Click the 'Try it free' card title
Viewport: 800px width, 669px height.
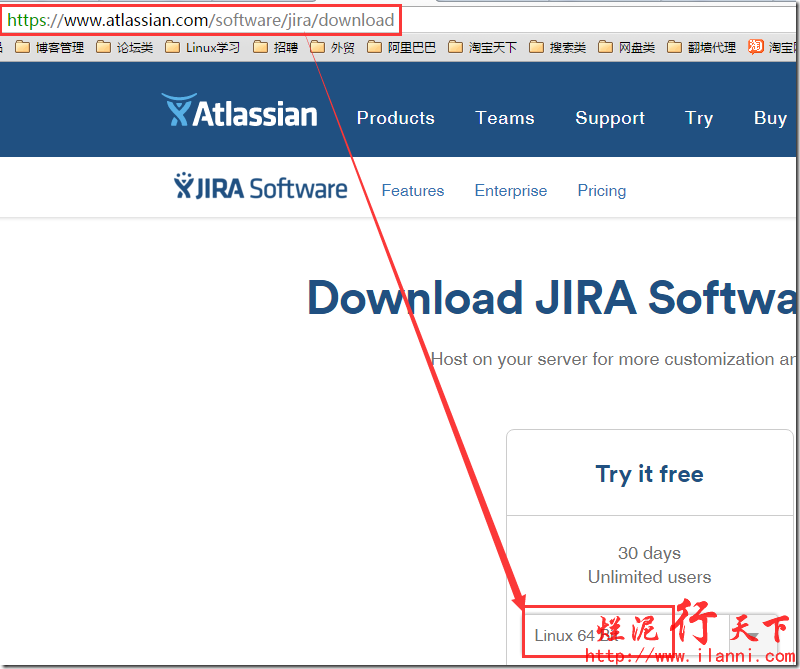(649, 474)
